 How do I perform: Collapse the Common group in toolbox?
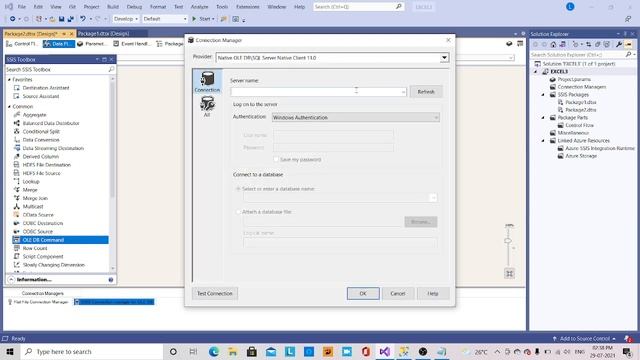[x=9, y=107]
